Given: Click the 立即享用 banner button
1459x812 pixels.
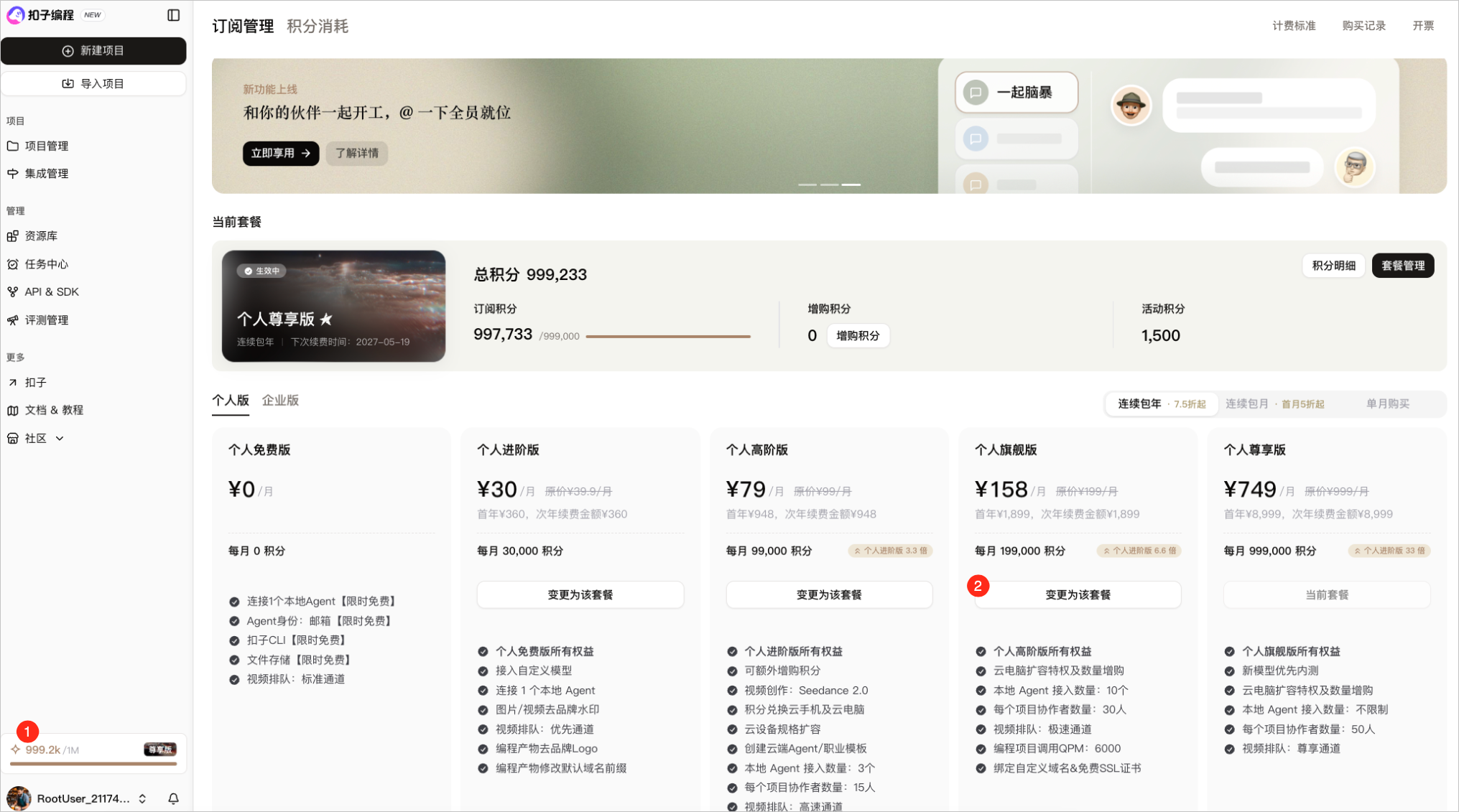Looking at the screenshot, I should tap(281, 153).
